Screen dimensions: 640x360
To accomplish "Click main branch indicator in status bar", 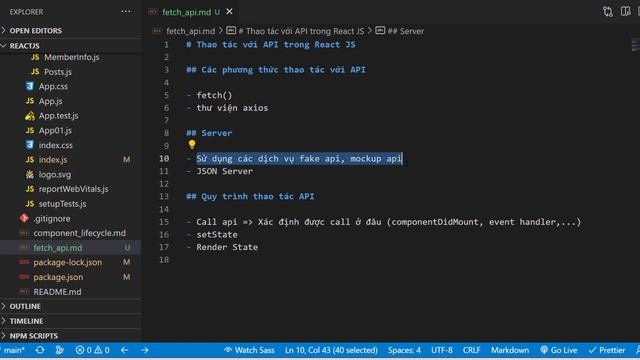I will (13, 350).
